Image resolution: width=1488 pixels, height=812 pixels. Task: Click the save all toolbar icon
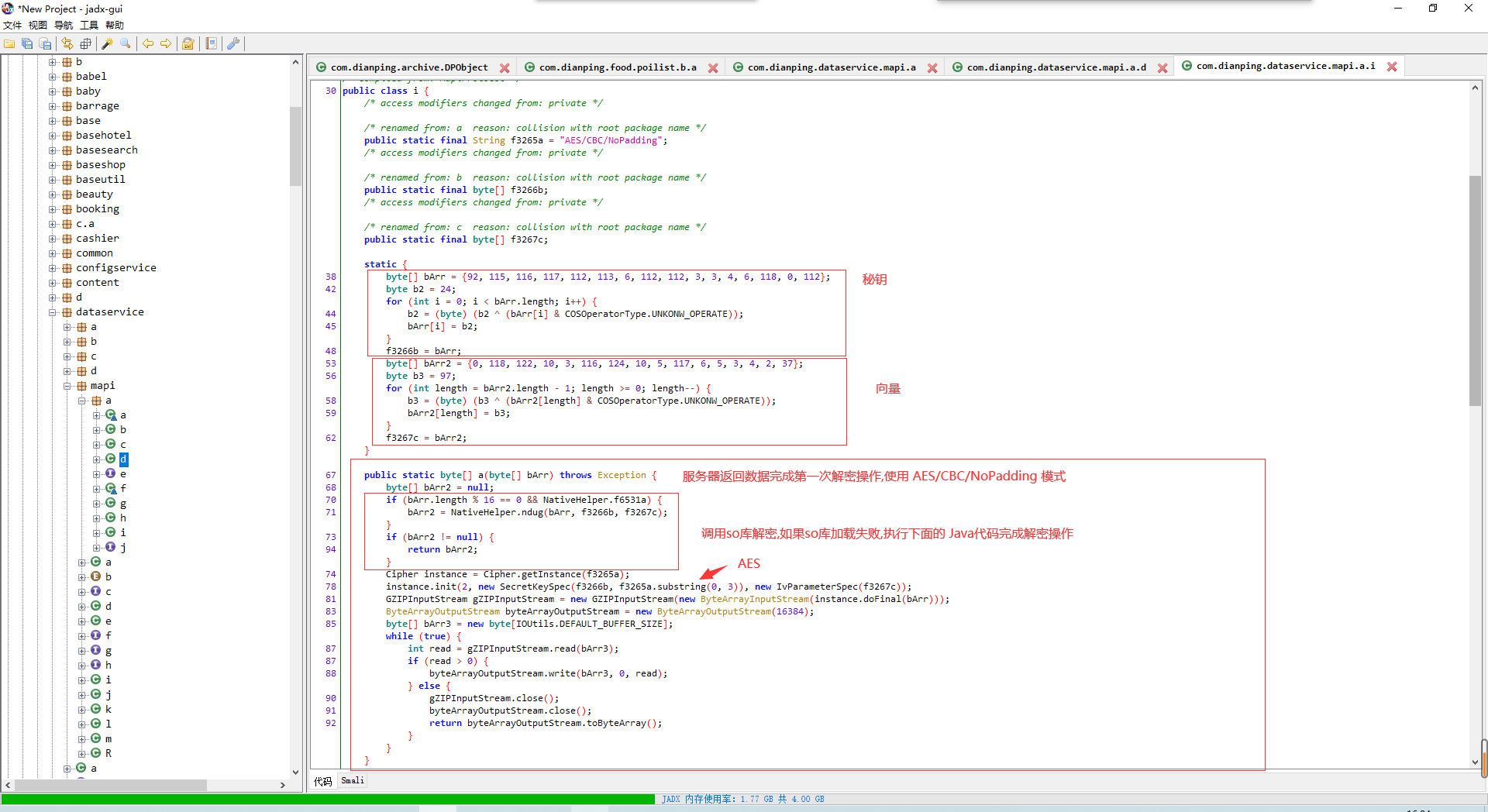[x=27, y=44]
